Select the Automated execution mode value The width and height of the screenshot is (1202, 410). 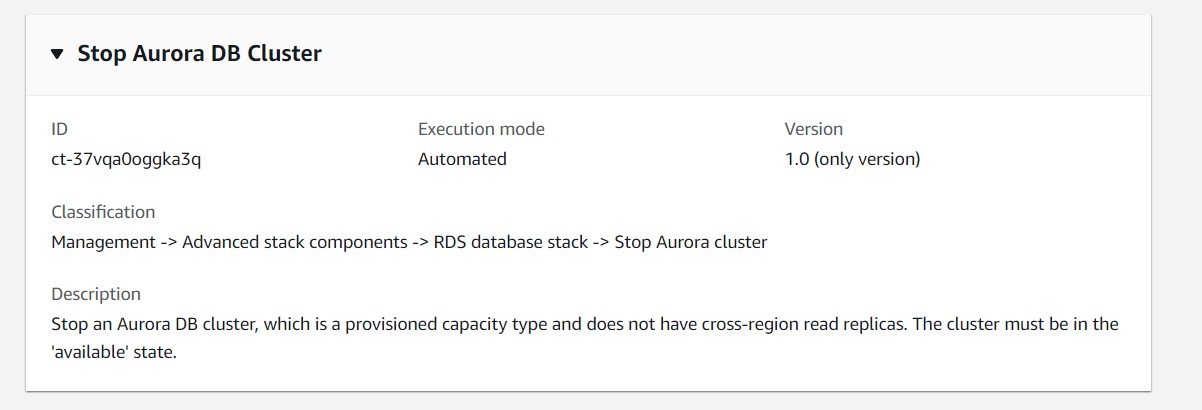click(x=462, y=159)
